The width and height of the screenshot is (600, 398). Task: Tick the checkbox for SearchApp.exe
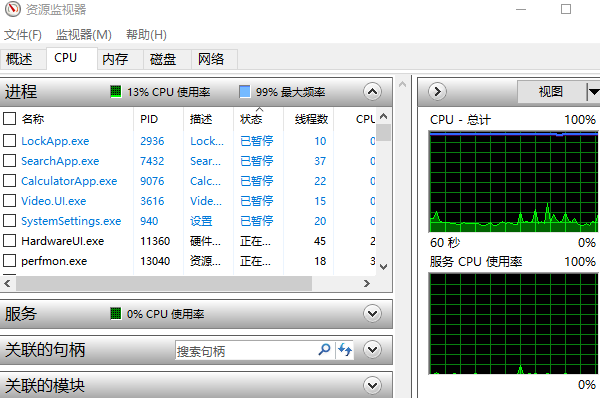pos(9,160)
